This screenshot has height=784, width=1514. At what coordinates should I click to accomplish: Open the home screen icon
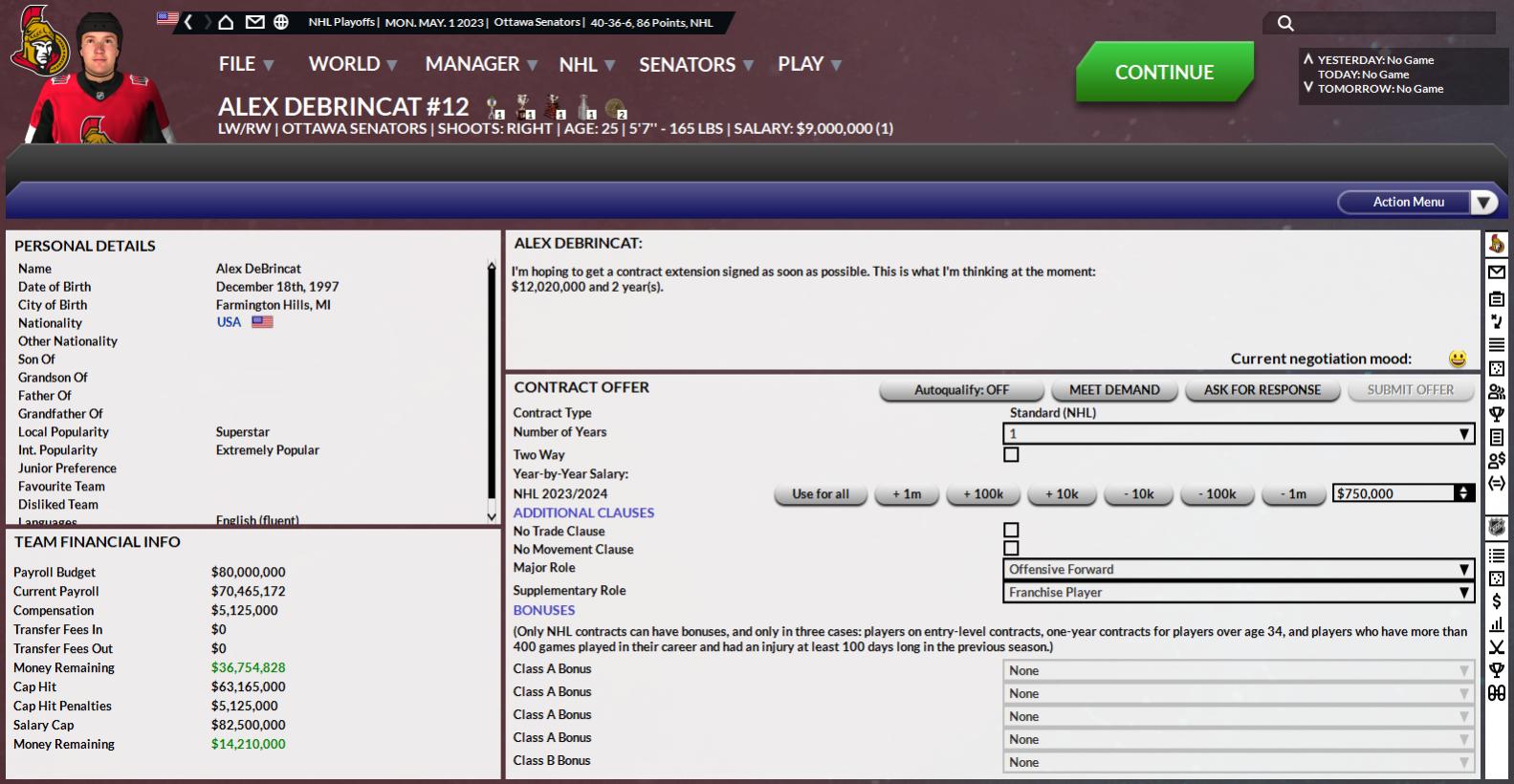(x=226, y=22)
